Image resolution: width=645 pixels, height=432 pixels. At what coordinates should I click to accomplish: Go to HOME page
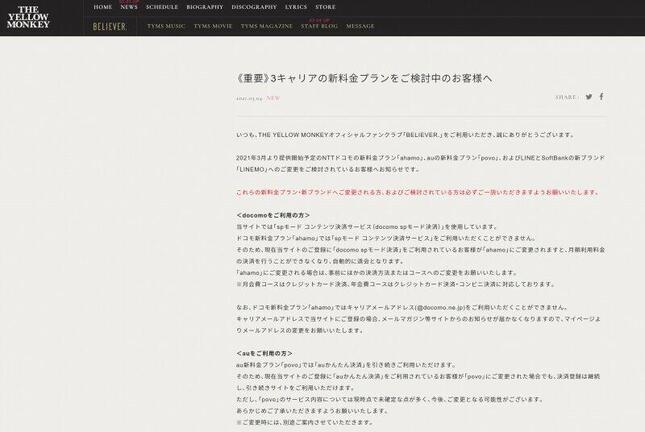pyautogui.click(x=103, y=7)
